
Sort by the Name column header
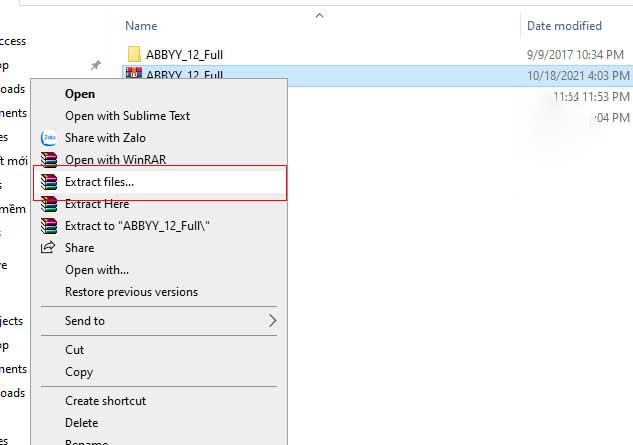tap(141, 26)
